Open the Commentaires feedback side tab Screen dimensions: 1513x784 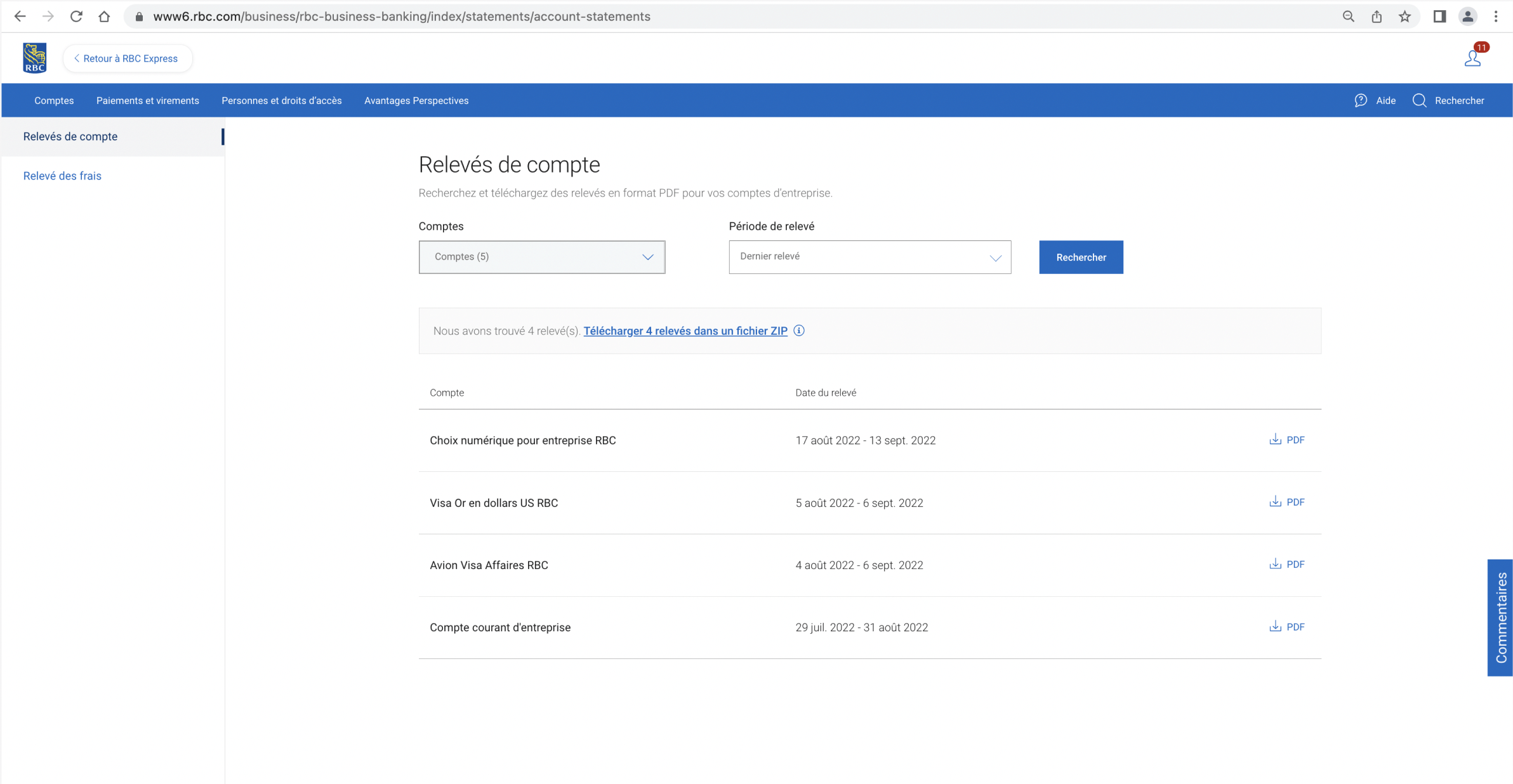[x=1500, y=617]
